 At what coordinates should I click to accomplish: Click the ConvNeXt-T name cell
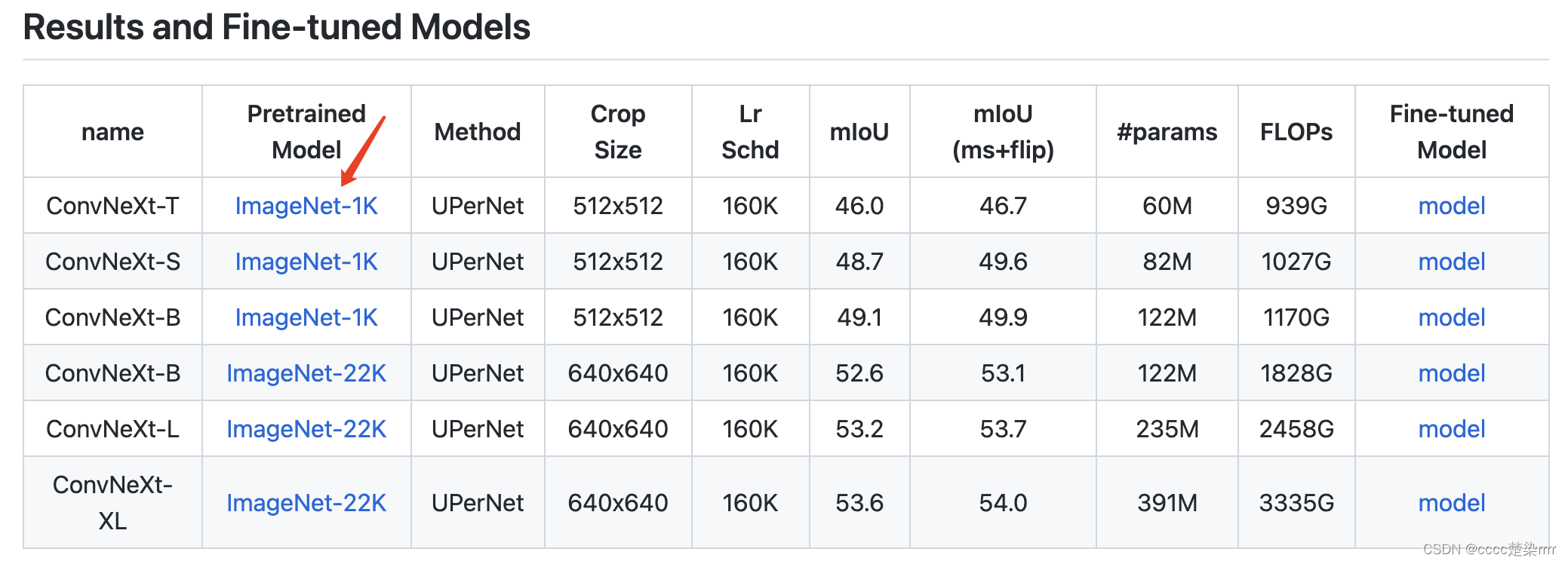112,206
